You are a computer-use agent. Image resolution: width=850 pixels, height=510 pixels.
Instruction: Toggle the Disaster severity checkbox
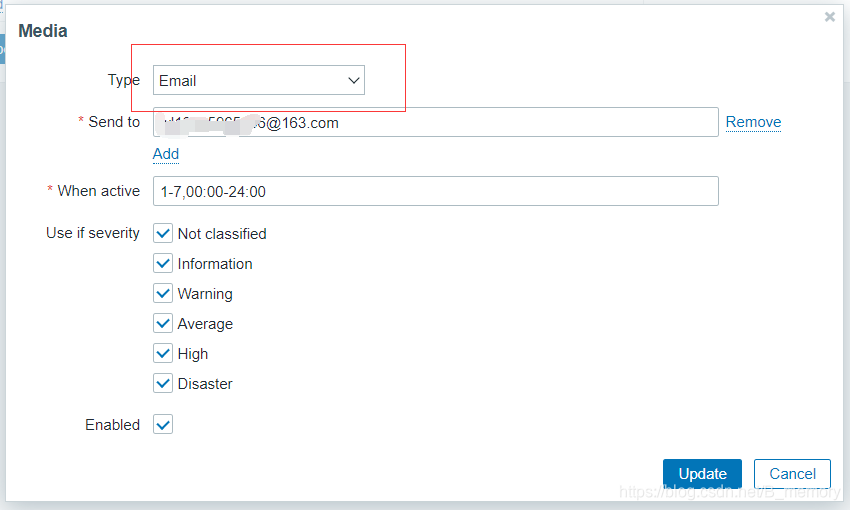tap(163, 384)
